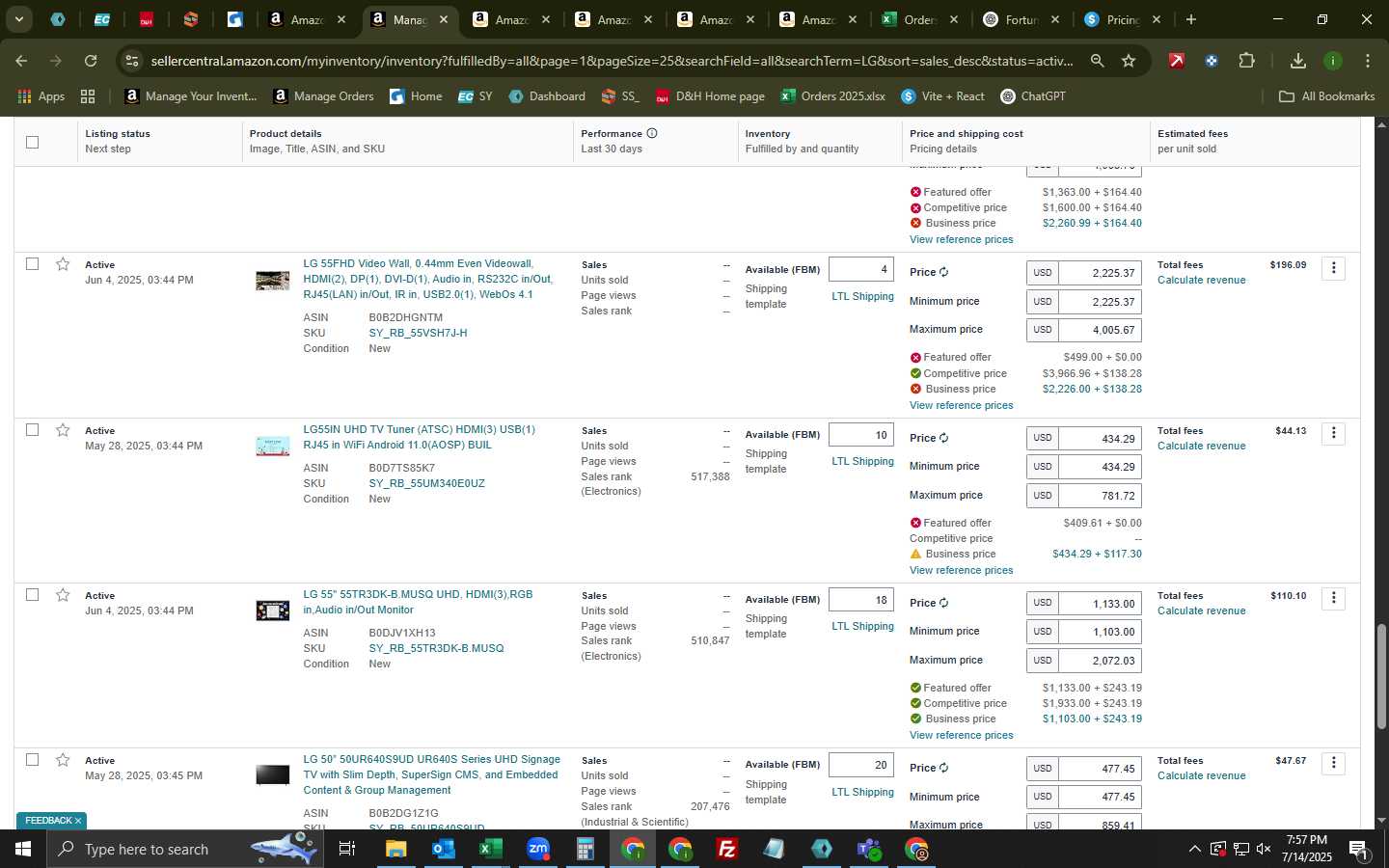Screen dimensions: 1389x868
Task: Reload the Seller Central page
Action: tap(90, 61)
